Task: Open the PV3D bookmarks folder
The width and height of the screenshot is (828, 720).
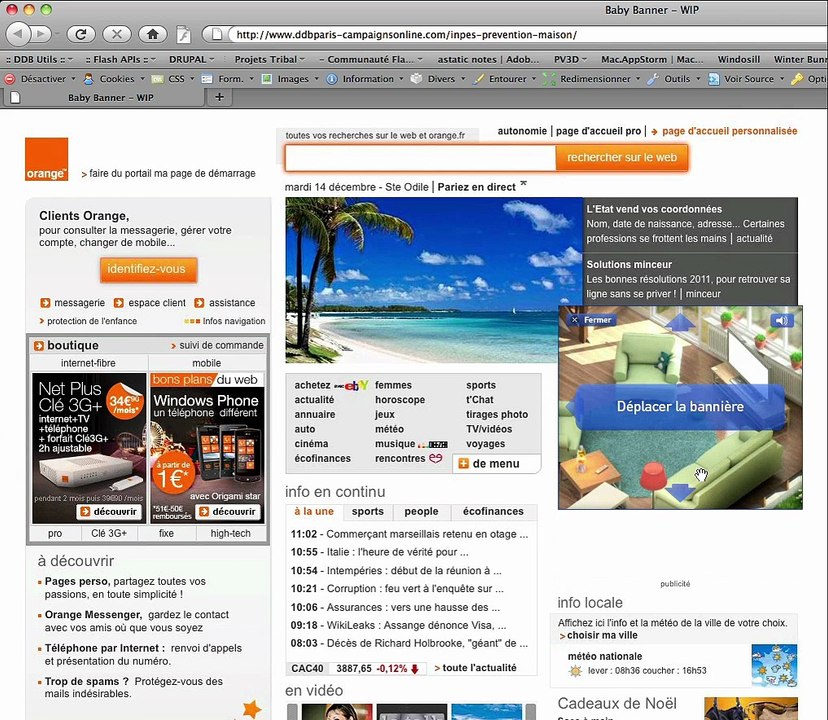Action: point(570,59)
